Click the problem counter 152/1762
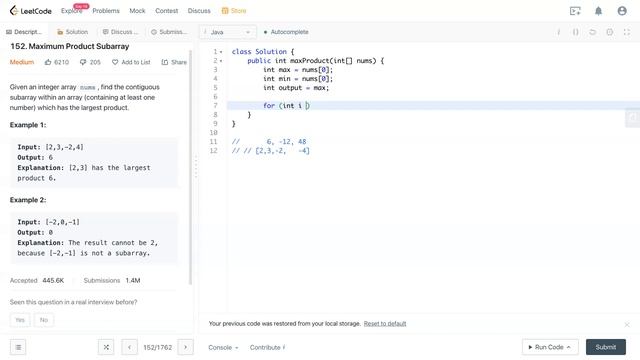The width and height of the screenshot is (640, 360). click(158, 347)
